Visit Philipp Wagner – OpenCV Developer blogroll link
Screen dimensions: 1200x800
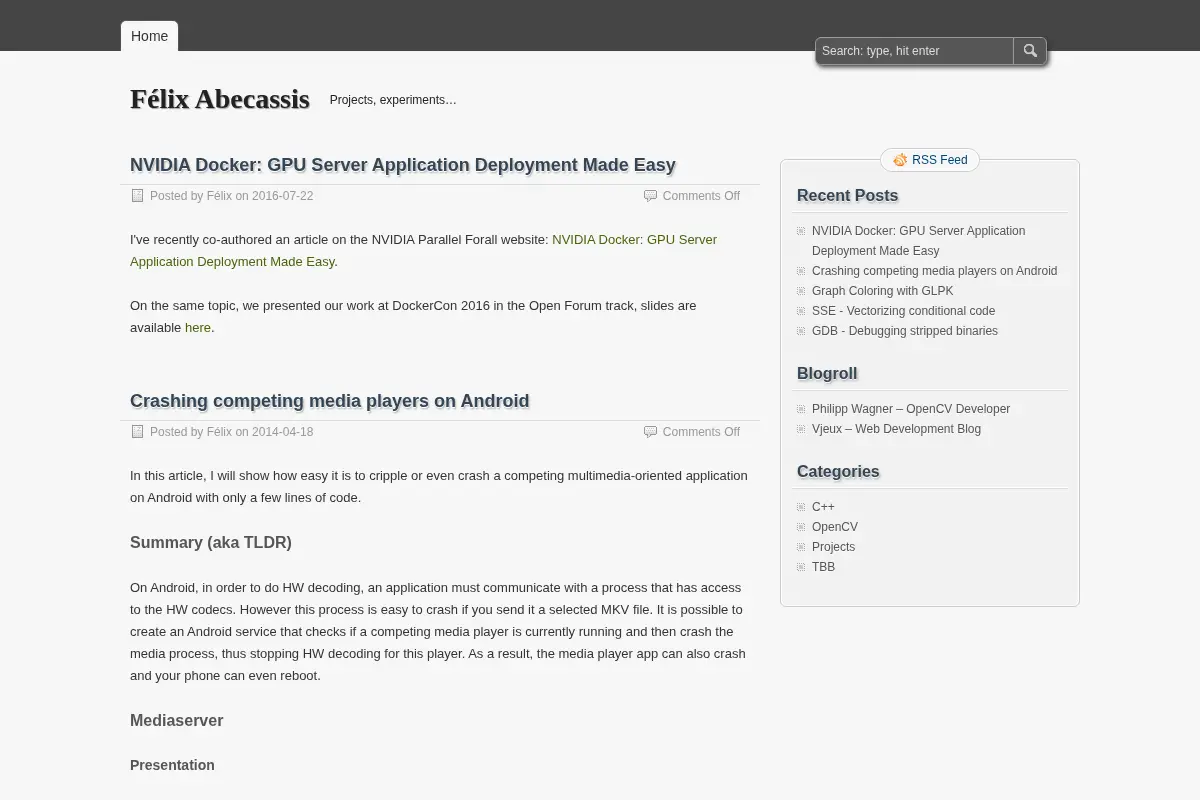click(911, 409)
